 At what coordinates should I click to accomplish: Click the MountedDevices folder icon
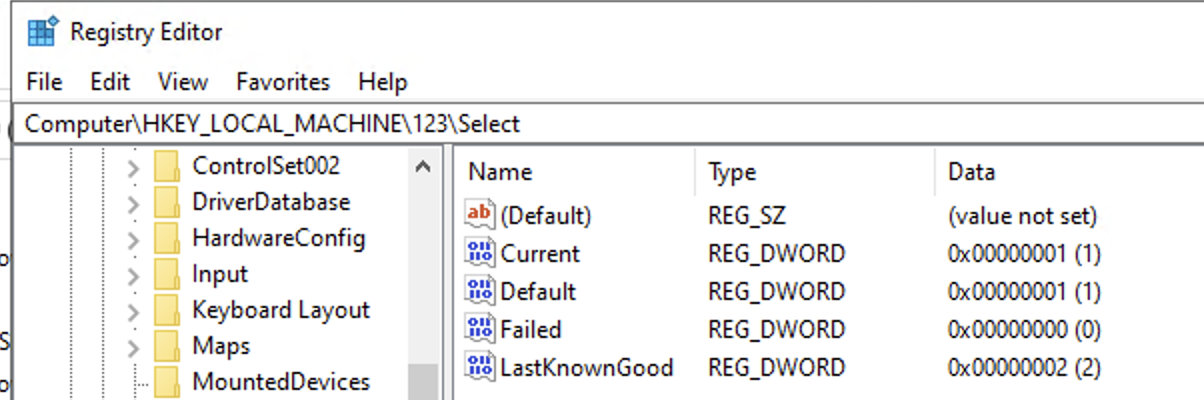click(167, 382)
